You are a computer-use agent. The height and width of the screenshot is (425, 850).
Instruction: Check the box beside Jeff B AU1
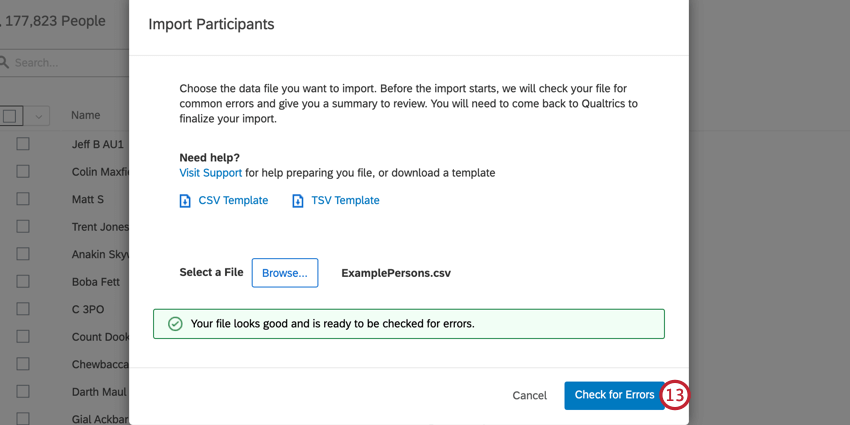pyautogui.click(x=23, y=144)
